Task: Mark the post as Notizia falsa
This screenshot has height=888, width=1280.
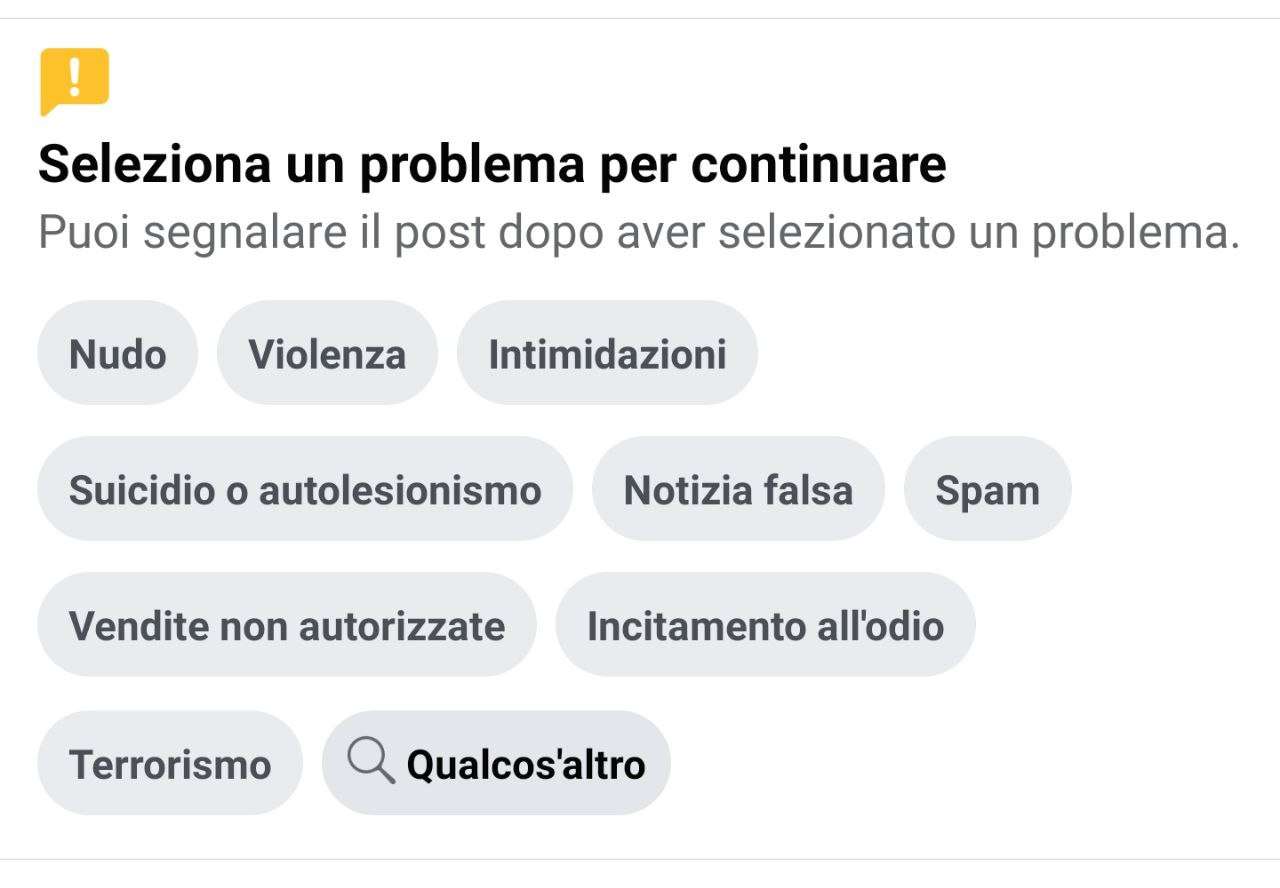Action: [x=738, y=489]
